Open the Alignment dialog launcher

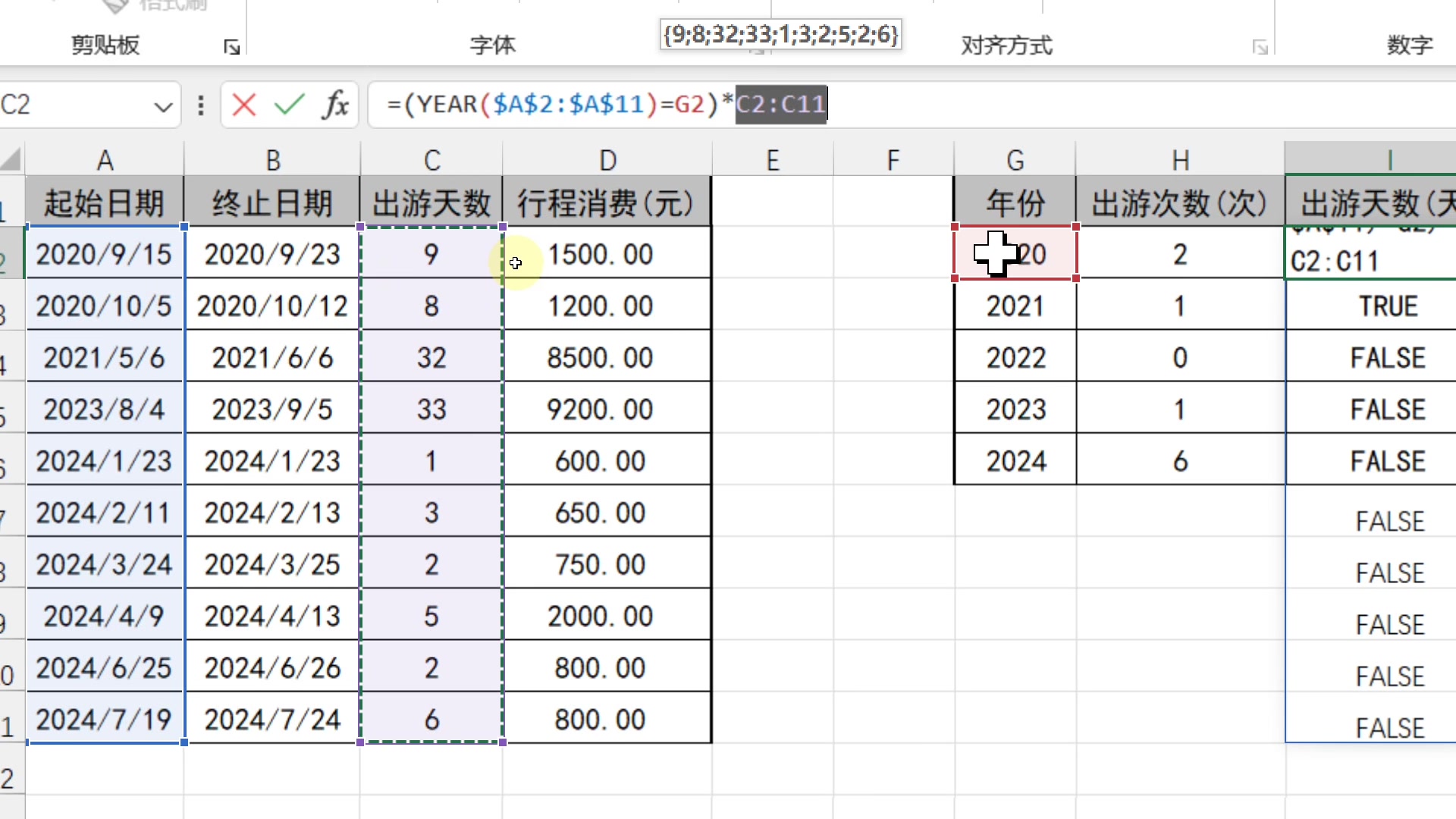tap(1260, 48)
